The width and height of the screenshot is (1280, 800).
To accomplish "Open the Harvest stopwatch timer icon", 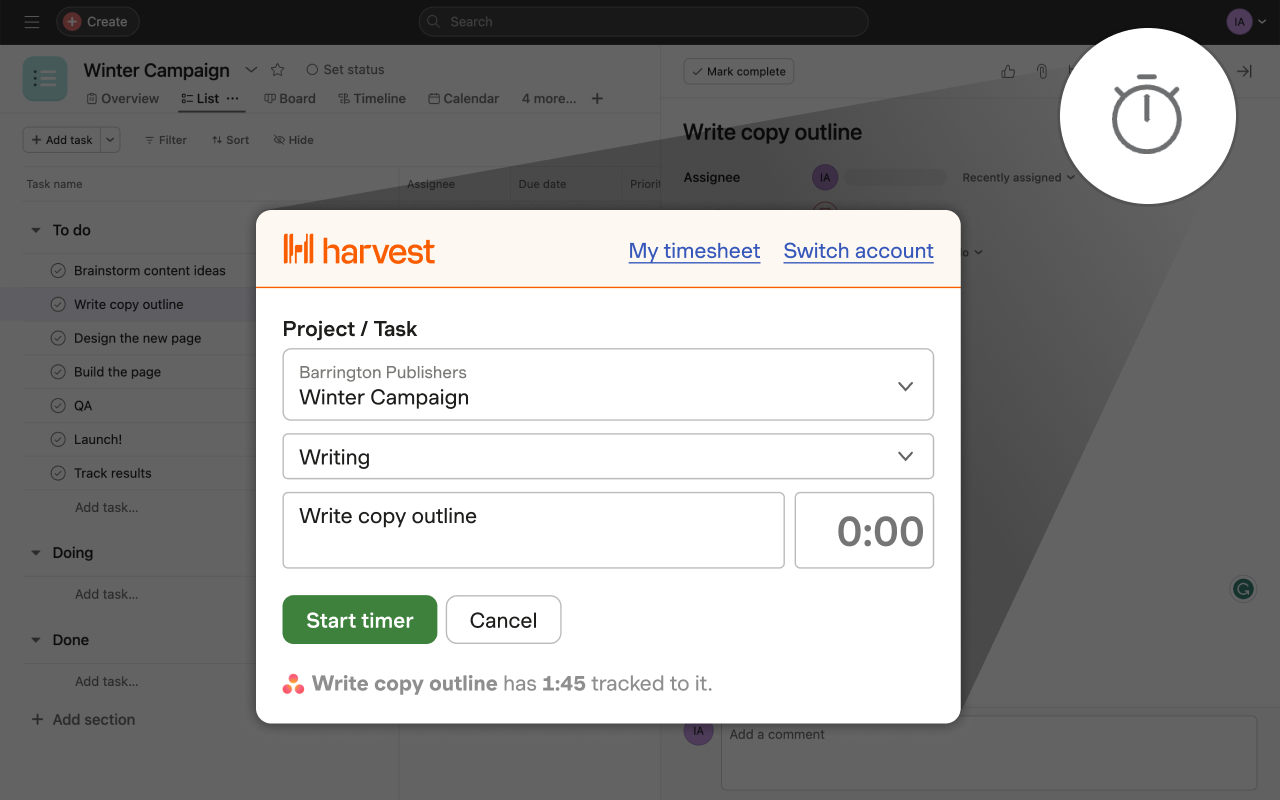I will (x=1147, y=115).
